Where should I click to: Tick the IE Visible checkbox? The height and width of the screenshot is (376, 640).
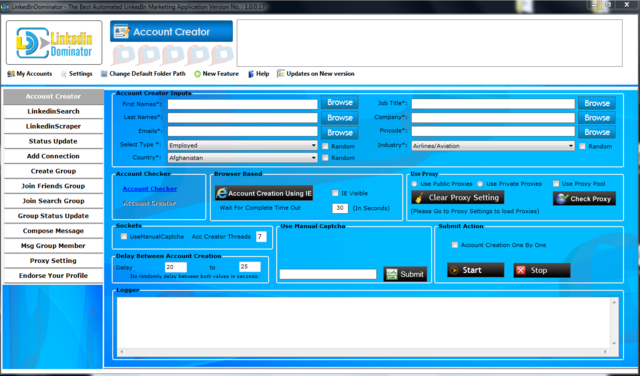pyautogui.click(x=335, y=193)
